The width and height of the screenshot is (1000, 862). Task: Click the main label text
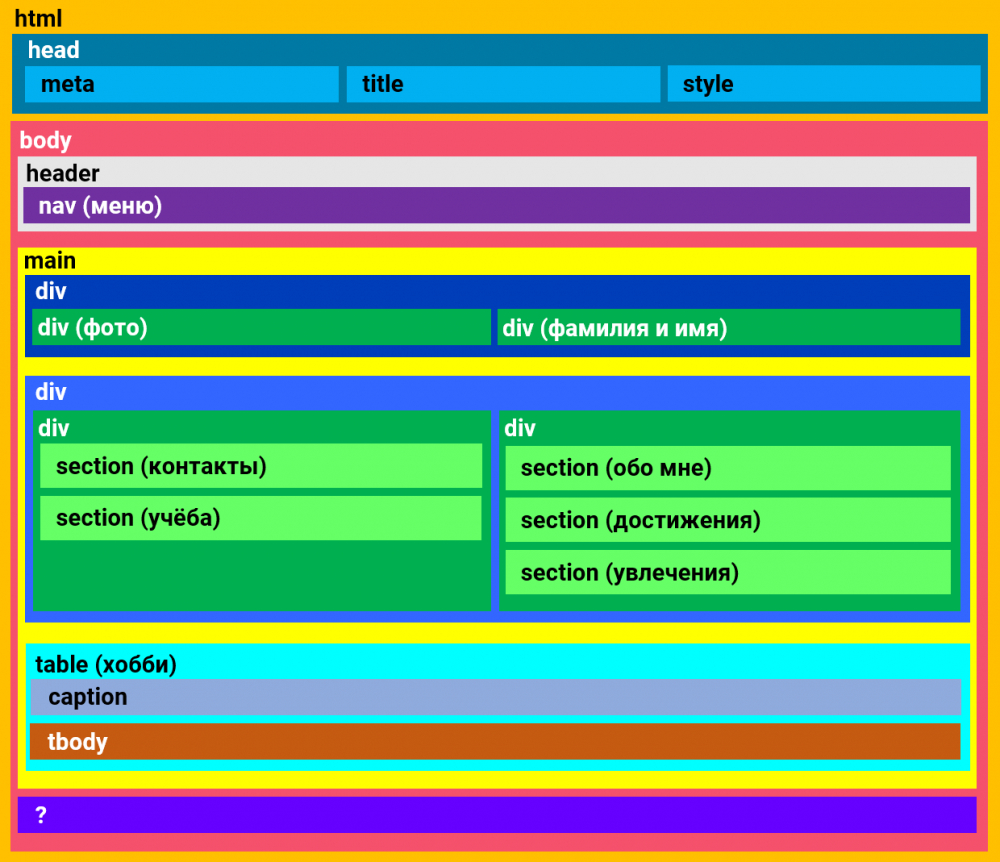[50, 261]
